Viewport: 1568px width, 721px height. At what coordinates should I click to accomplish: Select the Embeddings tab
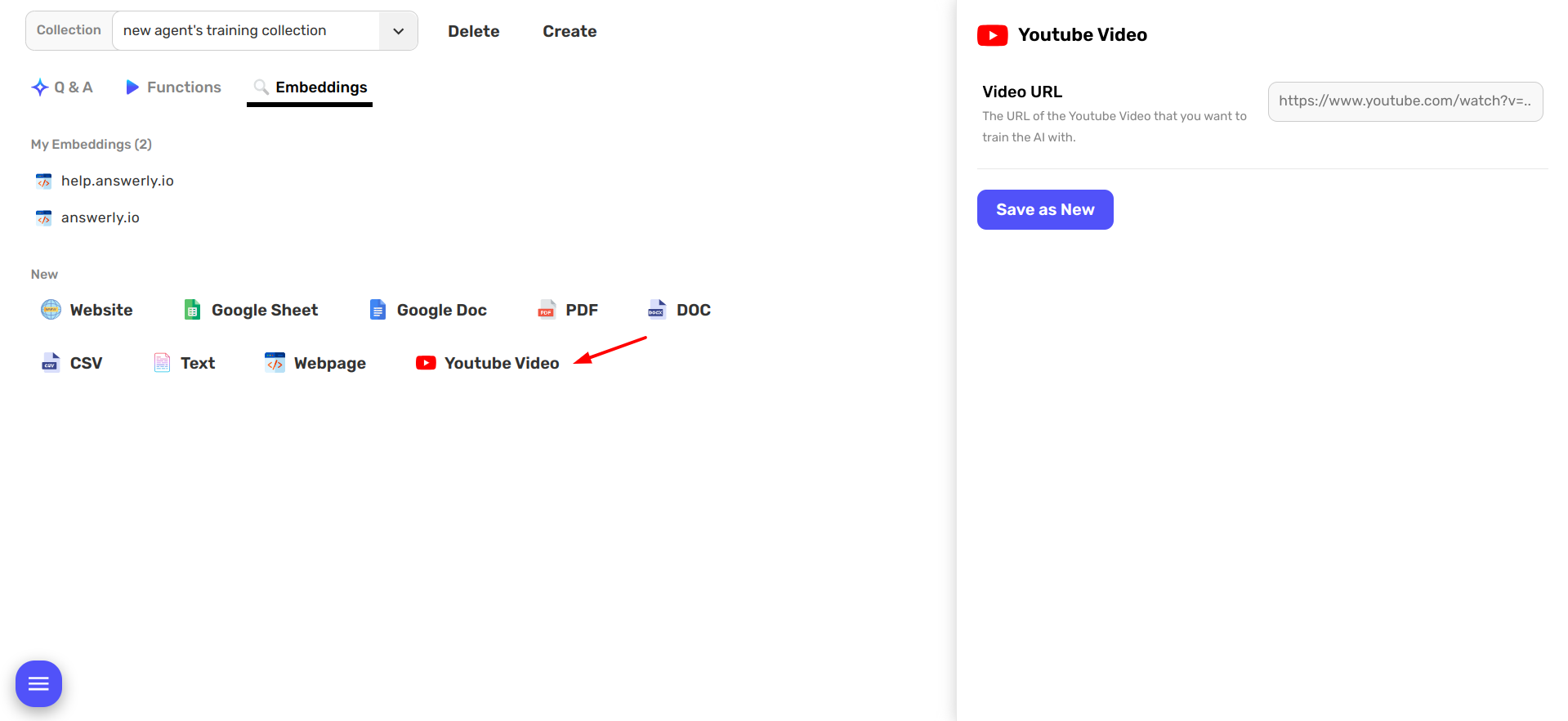310,87
